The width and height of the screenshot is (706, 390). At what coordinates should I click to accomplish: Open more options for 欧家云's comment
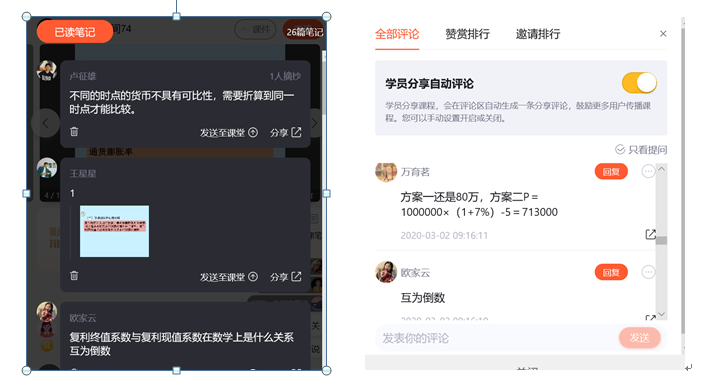point(648,272)
